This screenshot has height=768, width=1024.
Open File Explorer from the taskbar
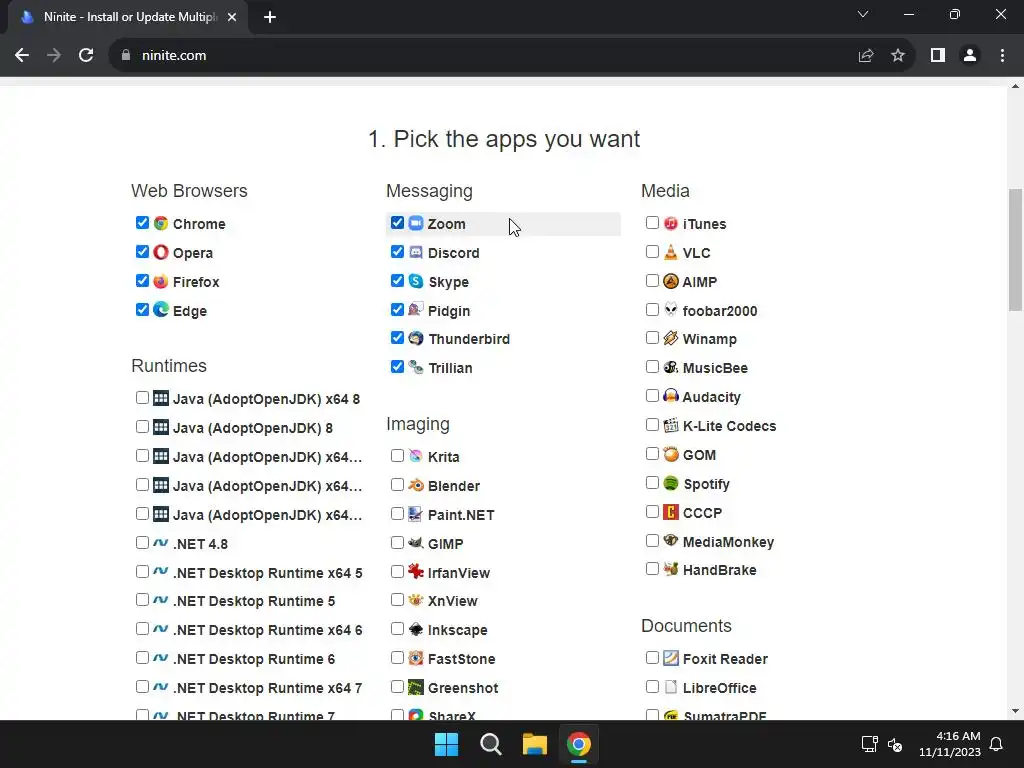coord(535,744)
